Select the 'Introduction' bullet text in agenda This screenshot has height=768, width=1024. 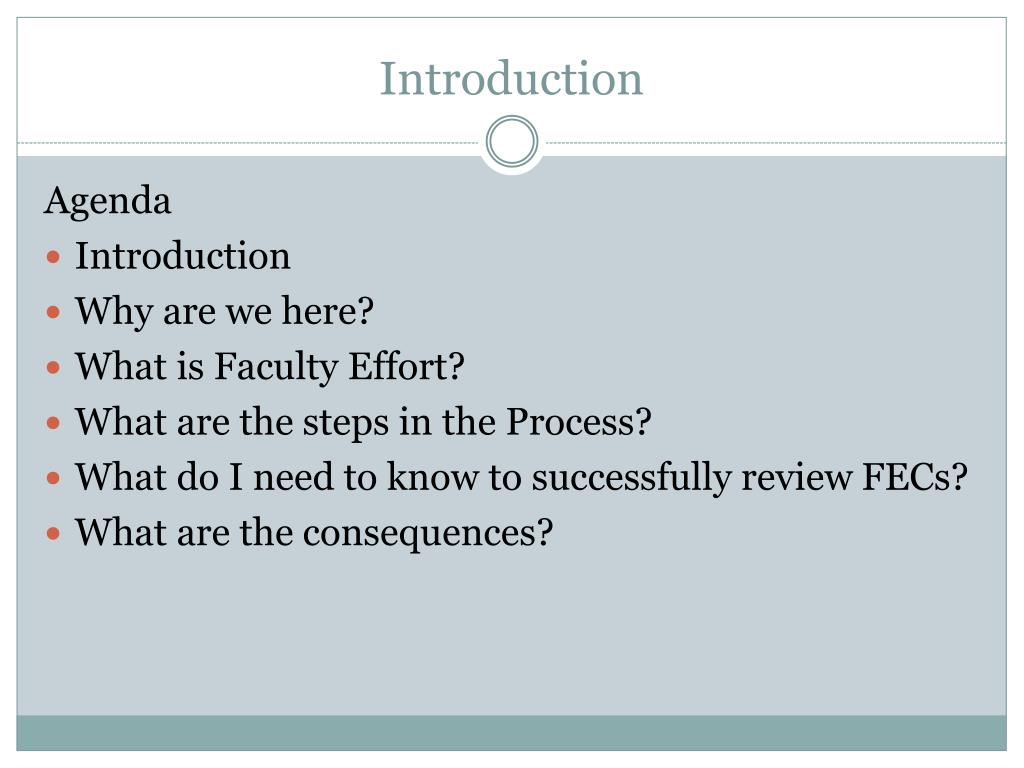182,255
